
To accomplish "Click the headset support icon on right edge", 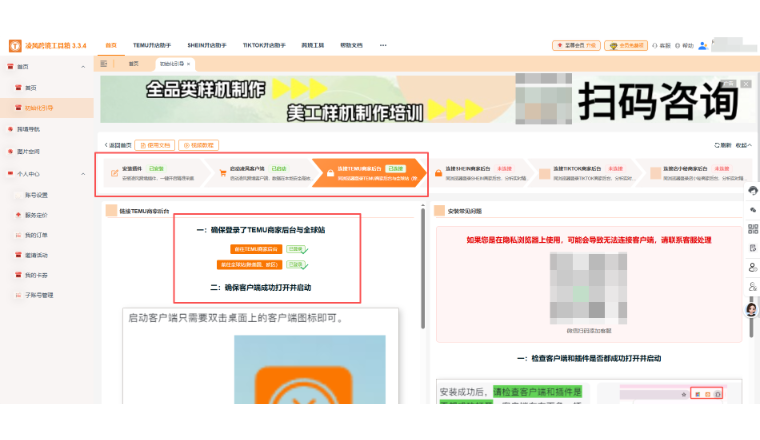I will (752, 190).
